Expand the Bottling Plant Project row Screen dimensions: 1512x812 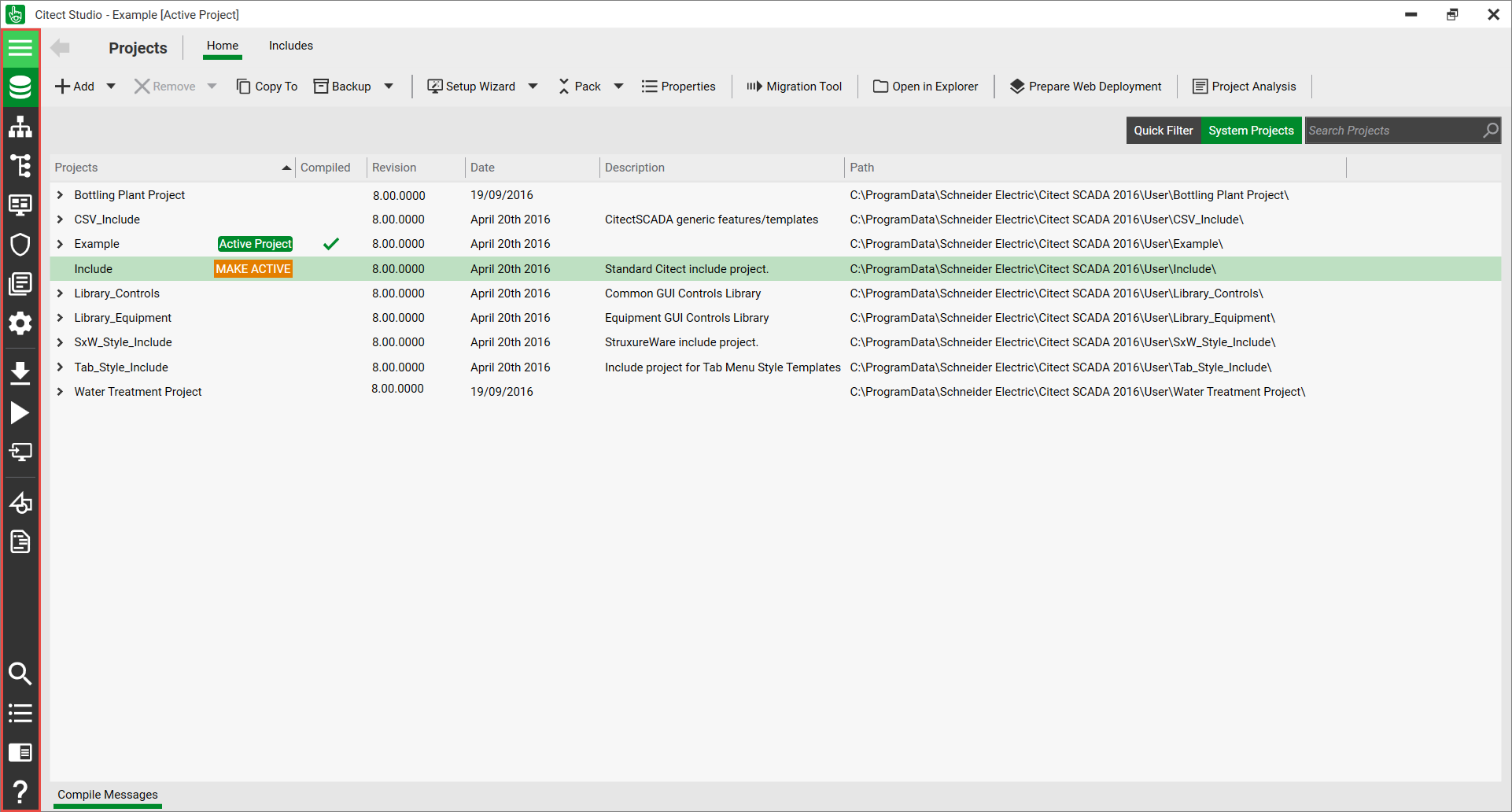(60, 195)
